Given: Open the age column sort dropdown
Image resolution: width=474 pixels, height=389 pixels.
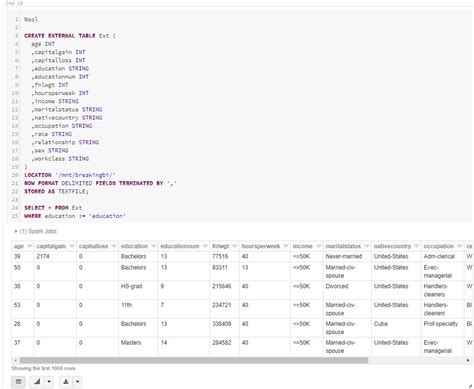Looking at the screenshot, I should pyautogui.click(x=29, y=246).
